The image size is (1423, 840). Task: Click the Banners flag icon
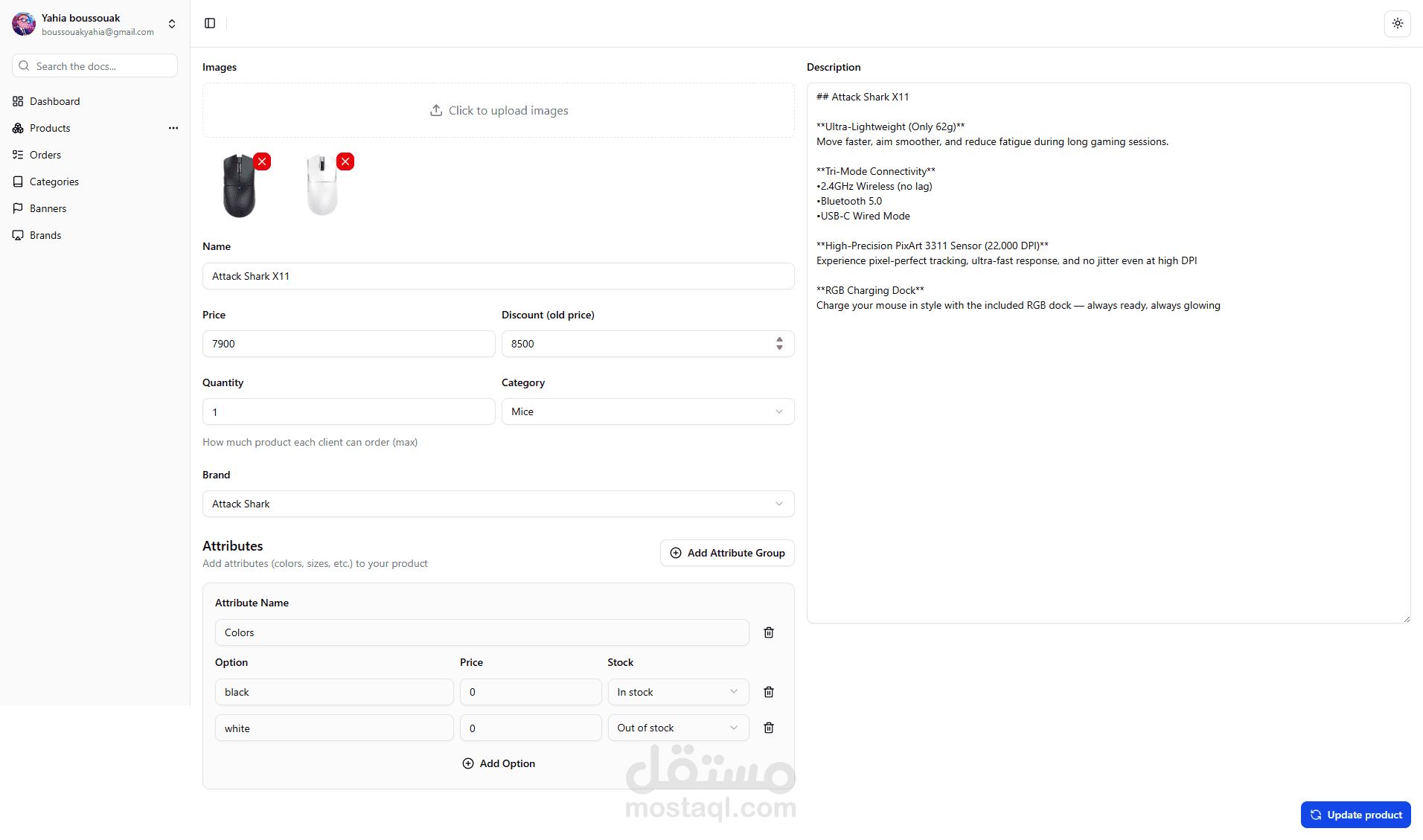click(x=18, y=208)
